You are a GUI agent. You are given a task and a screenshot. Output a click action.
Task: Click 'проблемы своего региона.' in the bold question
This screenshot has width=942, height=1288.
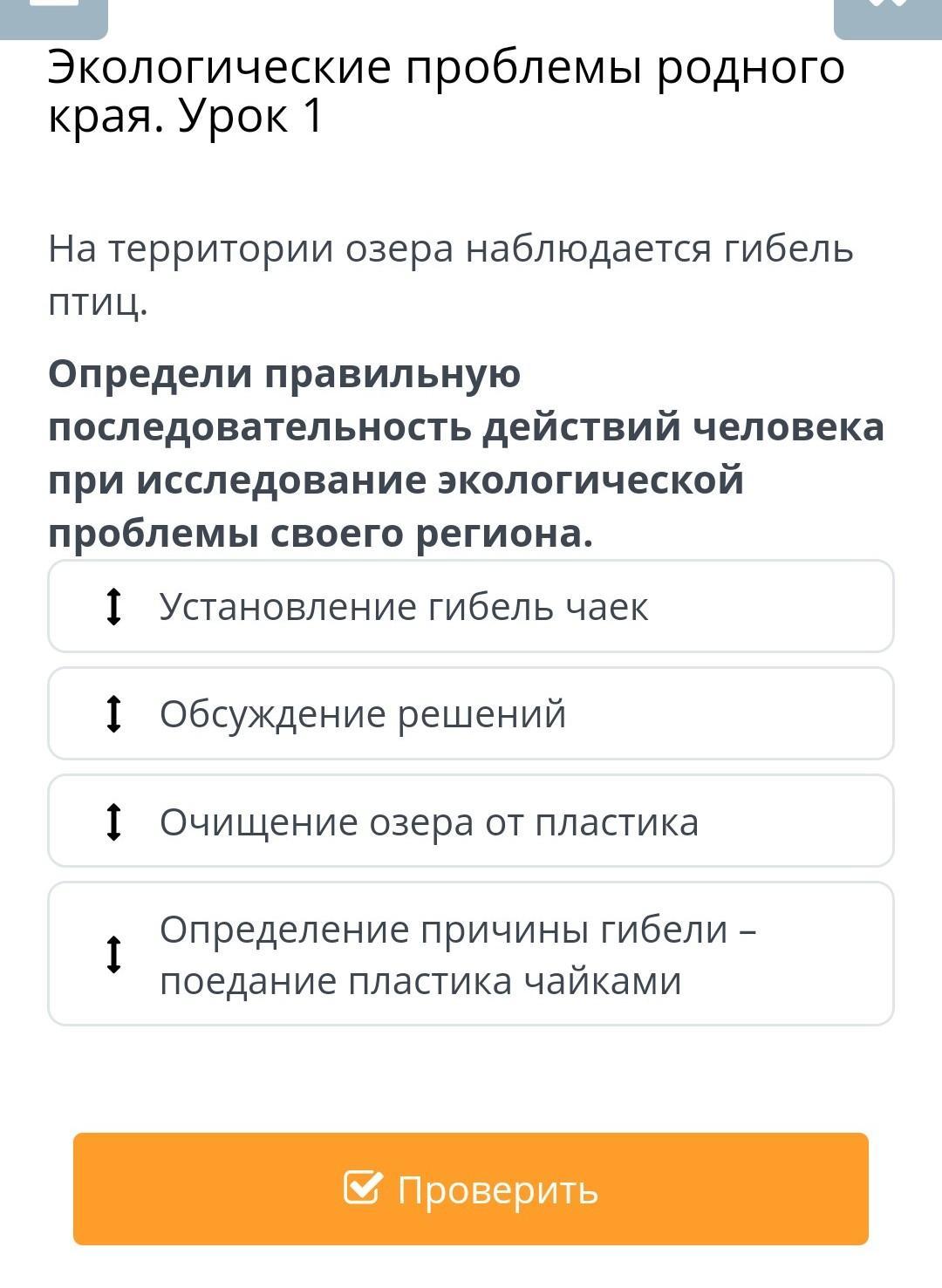click(320, 534)
